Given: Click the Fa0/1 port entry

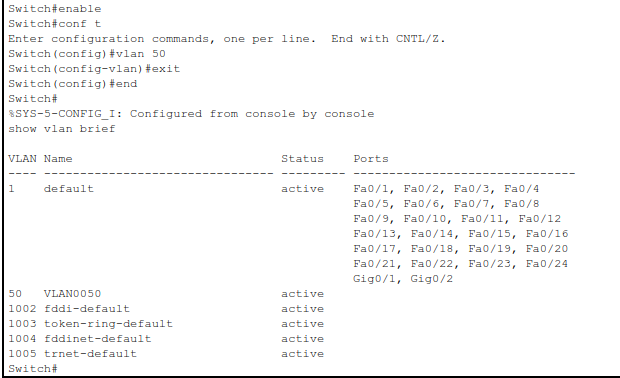Looking at the screenshot, I should 371,189.
